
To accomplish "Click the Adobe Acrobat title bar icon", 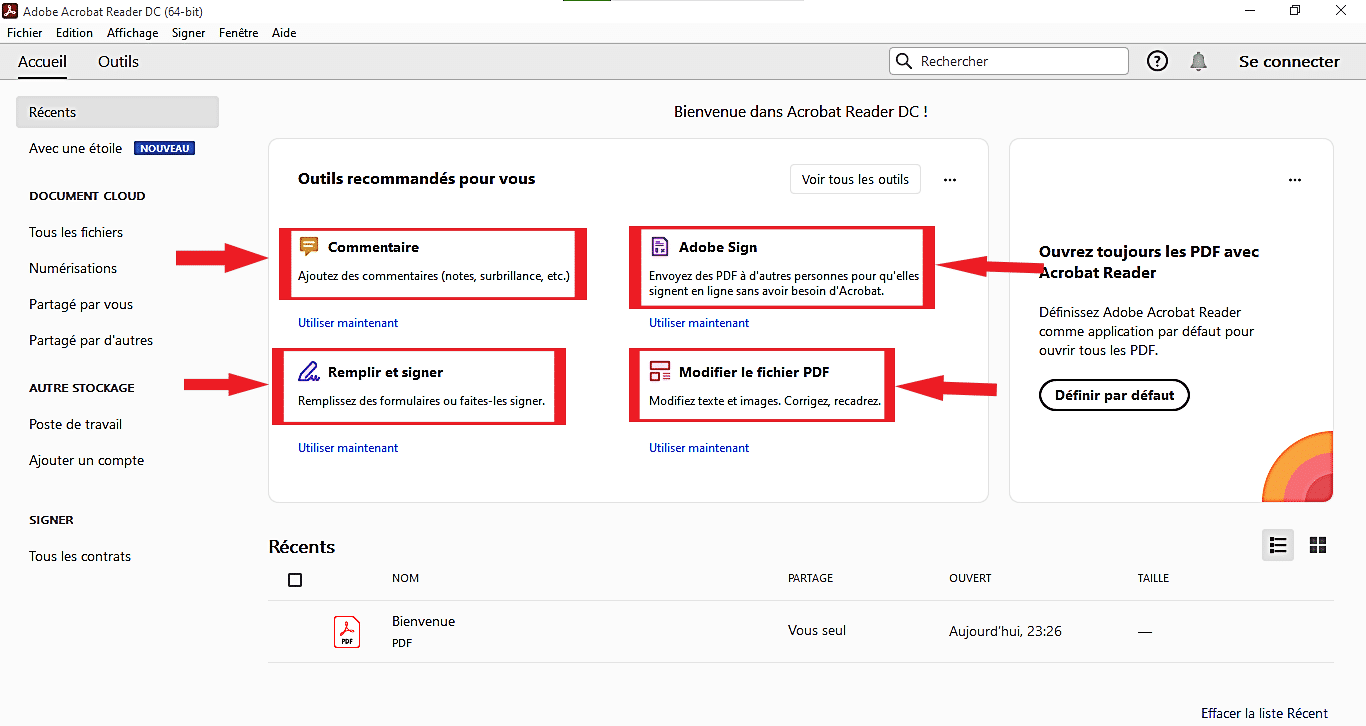I will 12,11.
